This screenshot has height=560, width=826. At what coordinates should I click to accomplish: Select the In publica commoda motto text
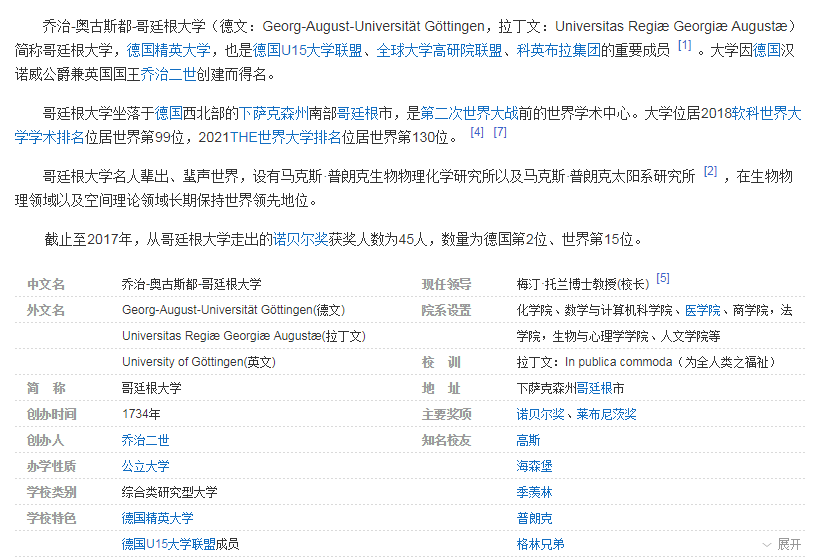618,362
